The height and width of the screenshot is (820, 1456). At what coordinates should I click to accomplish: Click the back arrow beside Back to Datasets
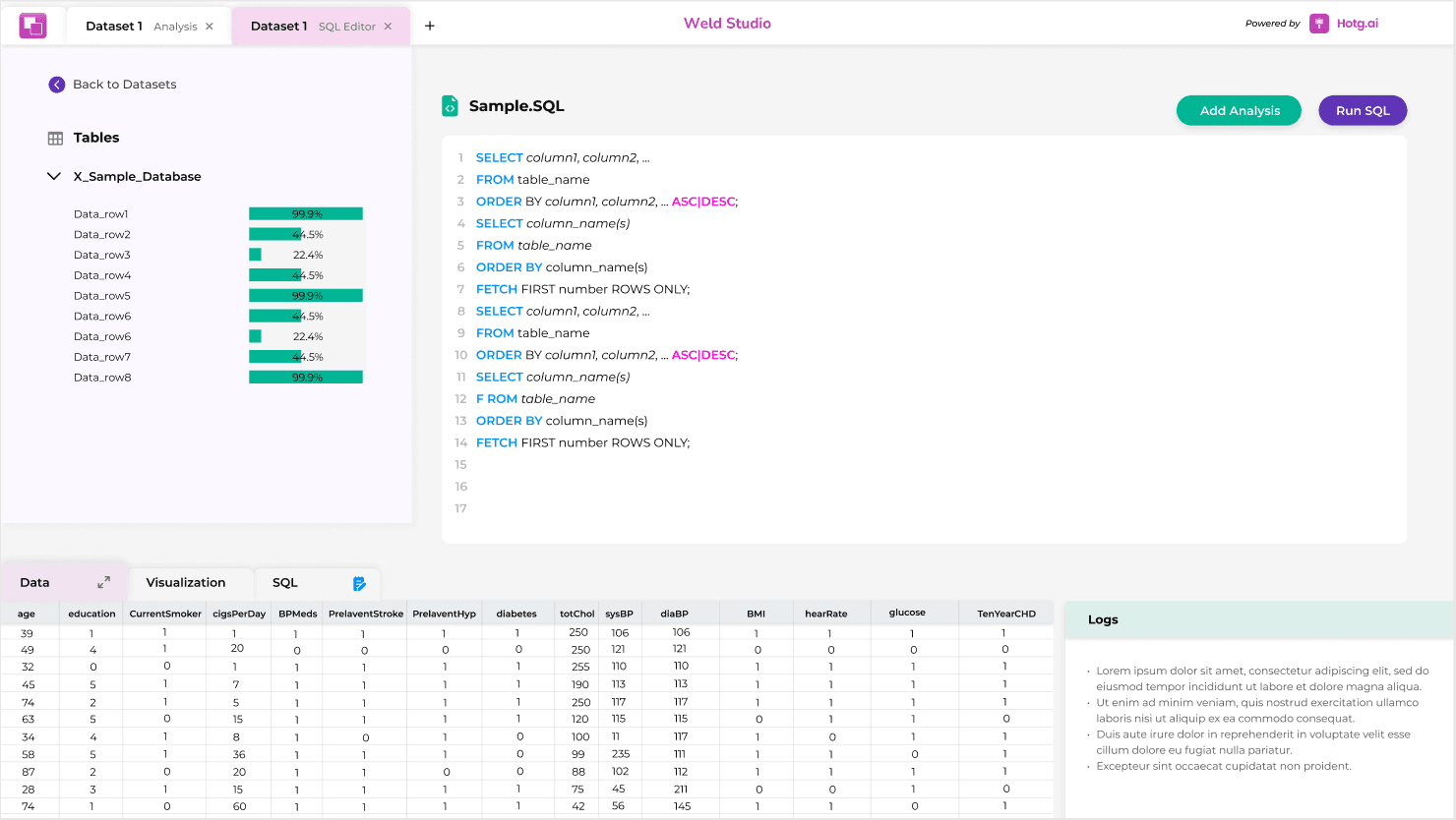[x=57, y=85]
